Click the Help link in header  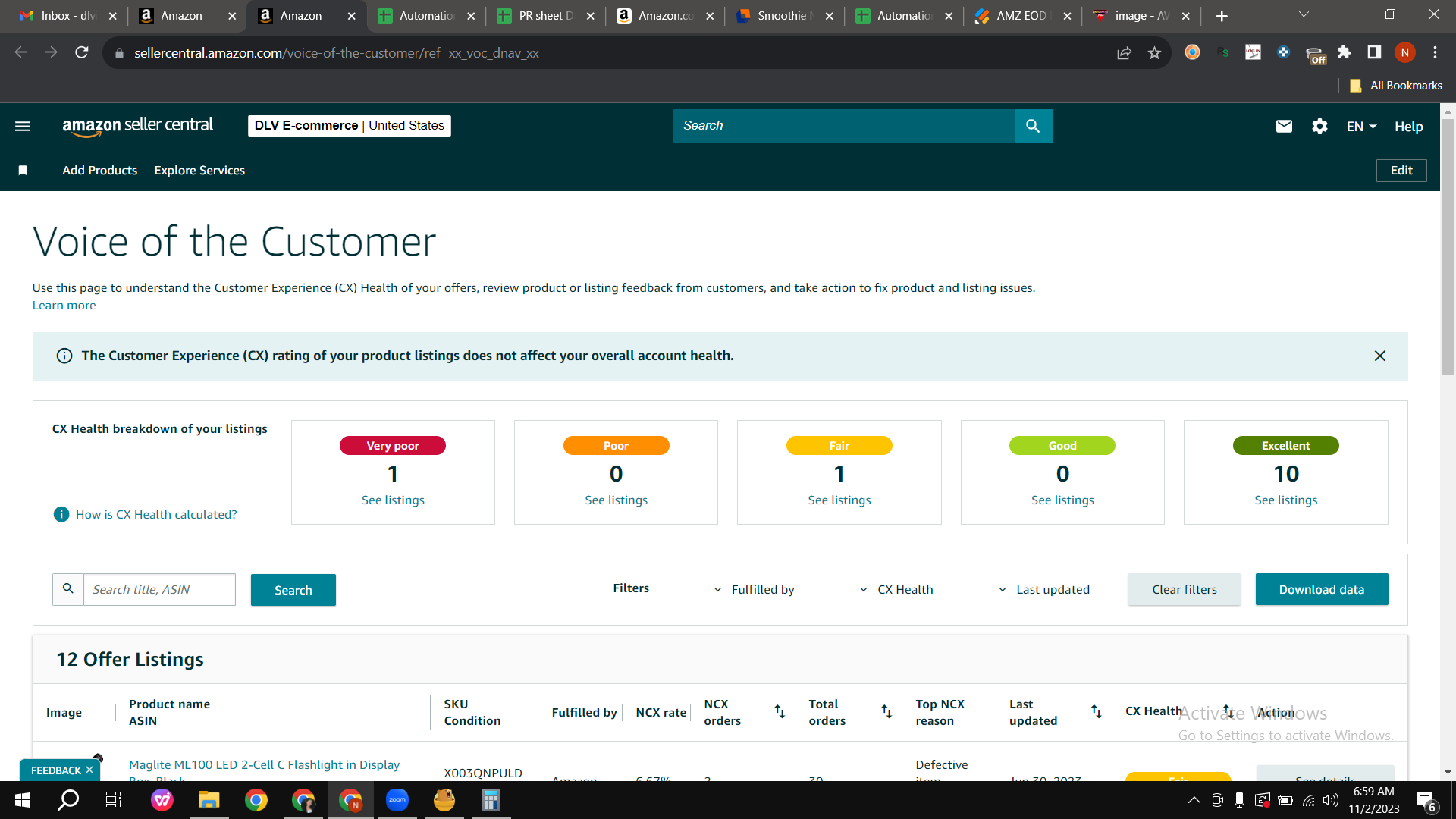1408,127
